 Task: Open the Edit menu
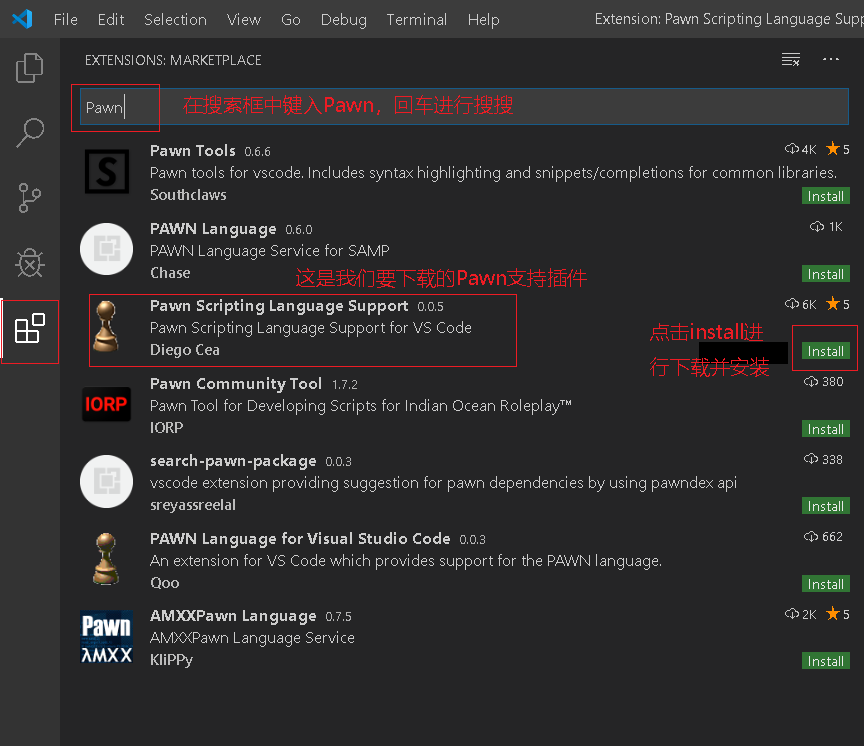click(x=111, y=20)
